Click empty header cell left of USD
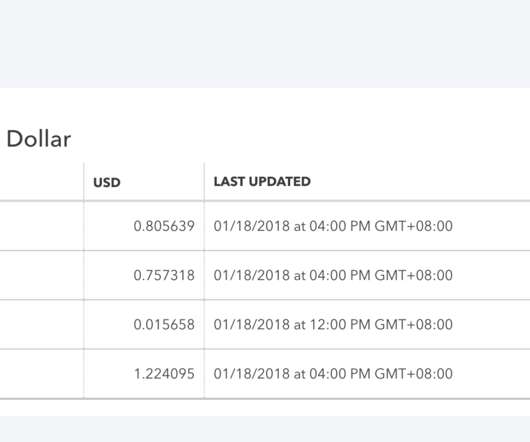 [x=42, y=182]
